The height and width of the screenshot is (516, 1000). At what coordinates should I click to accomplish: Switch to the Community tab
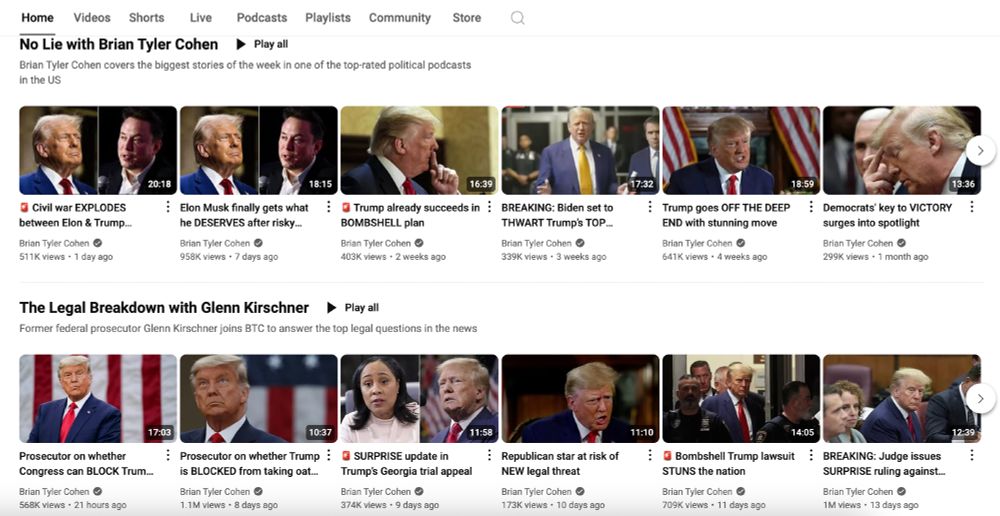coord(400,18)
